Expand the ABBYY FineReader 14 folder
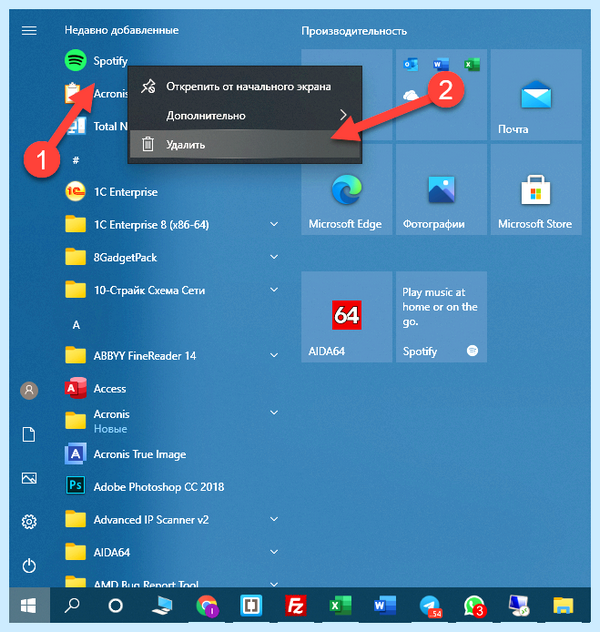The height and width of the screenshot is (632, 600). pyautogui.click(x=274, y=355)
